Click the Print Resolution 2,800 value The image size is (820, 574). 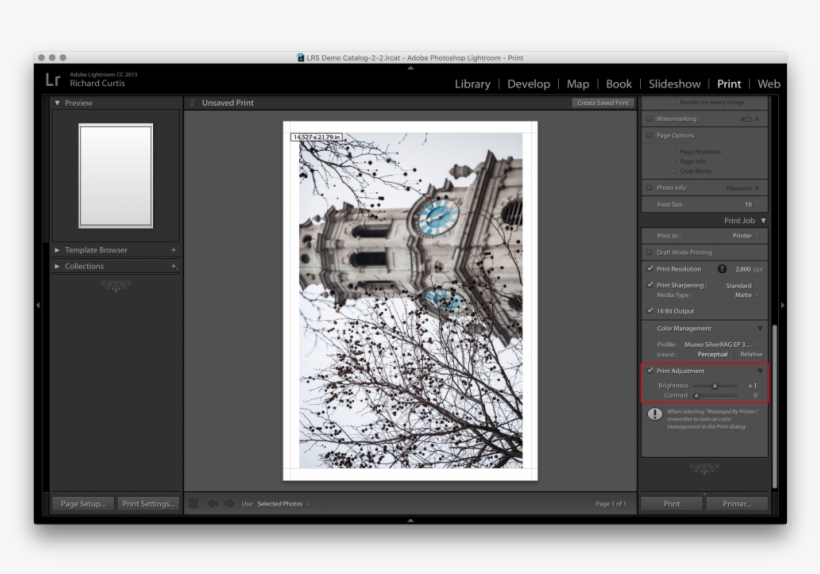pos(743,269)
